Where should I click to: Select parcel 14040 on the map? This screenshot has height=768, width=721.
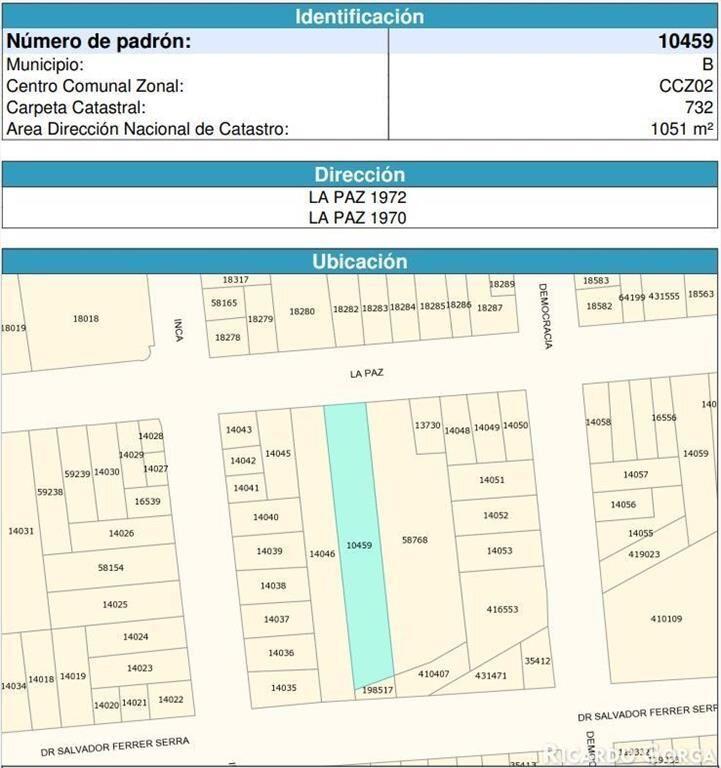click(x=265, y=517)
